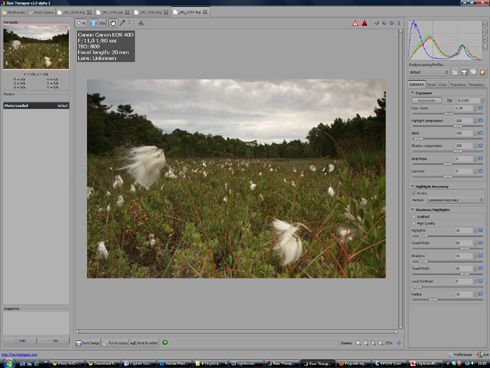Switch to the Batch Queue tab
490x368 pixels.
(41, 12)
